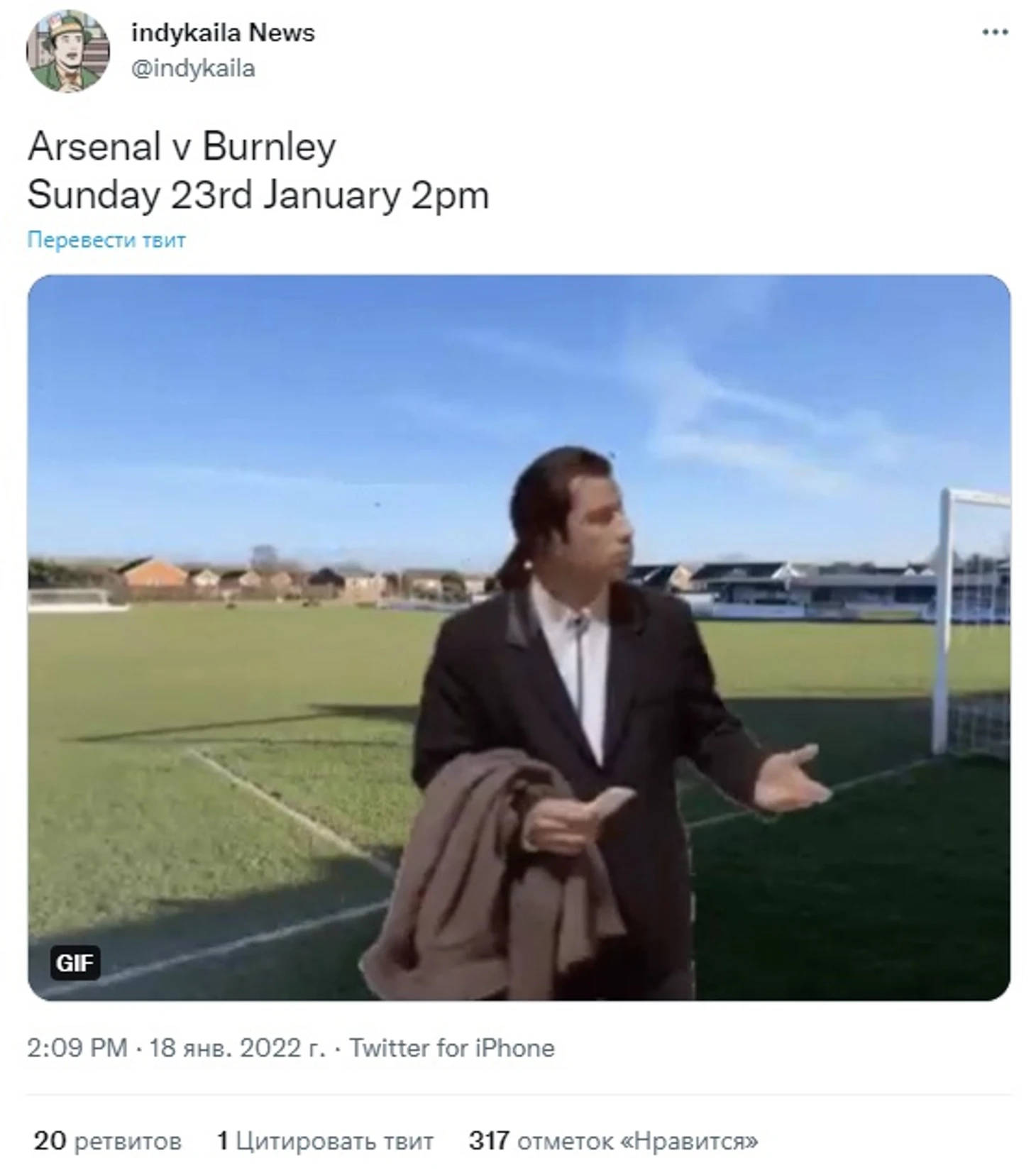
Task: Click the 2:09 PM timestamp
Action: click(x=77, y=1048)
